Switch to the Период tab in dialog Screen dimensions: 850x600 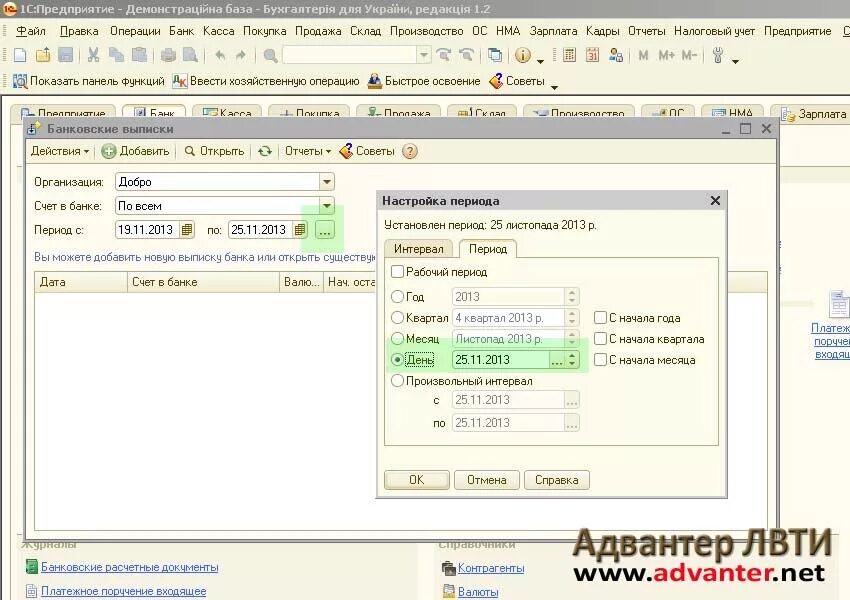488,249
